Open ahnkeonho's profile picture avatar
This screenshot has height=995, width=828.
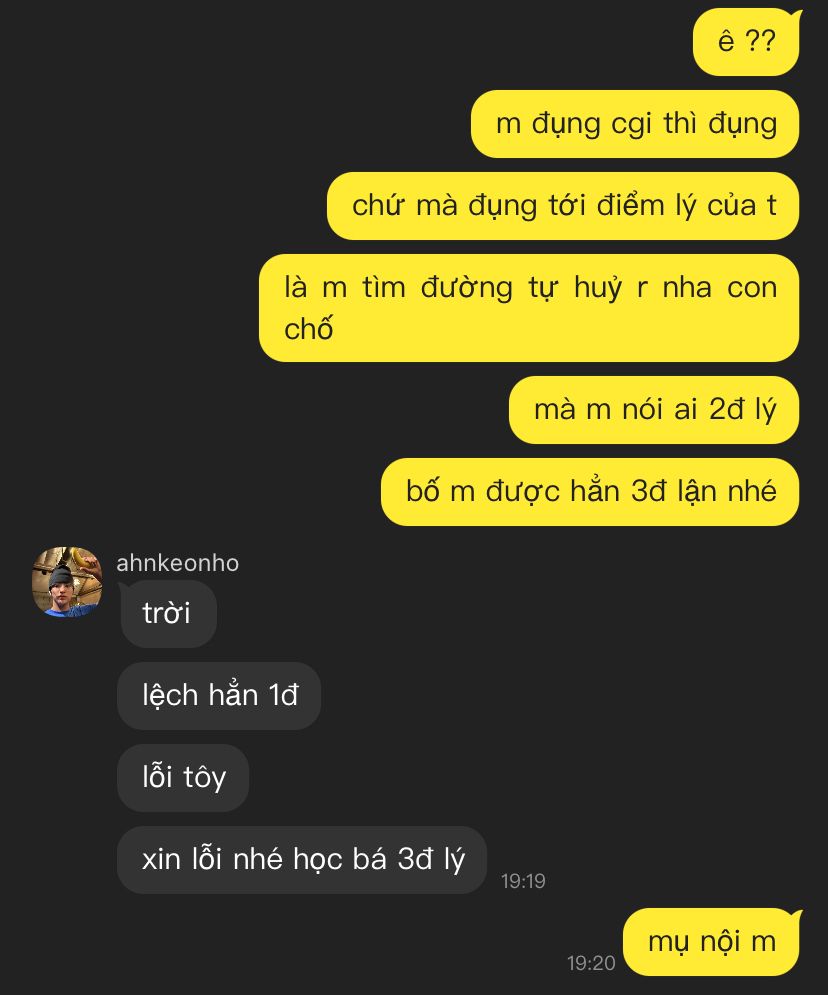click(67, 582)
